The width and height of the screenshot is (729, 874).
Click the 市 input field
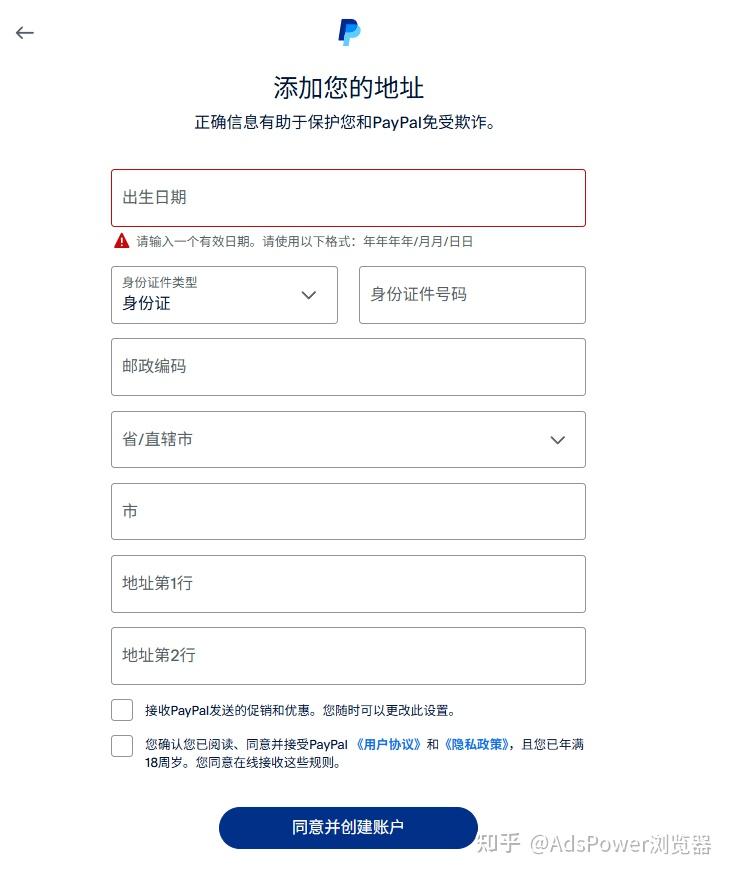click(x=348, y=511)
